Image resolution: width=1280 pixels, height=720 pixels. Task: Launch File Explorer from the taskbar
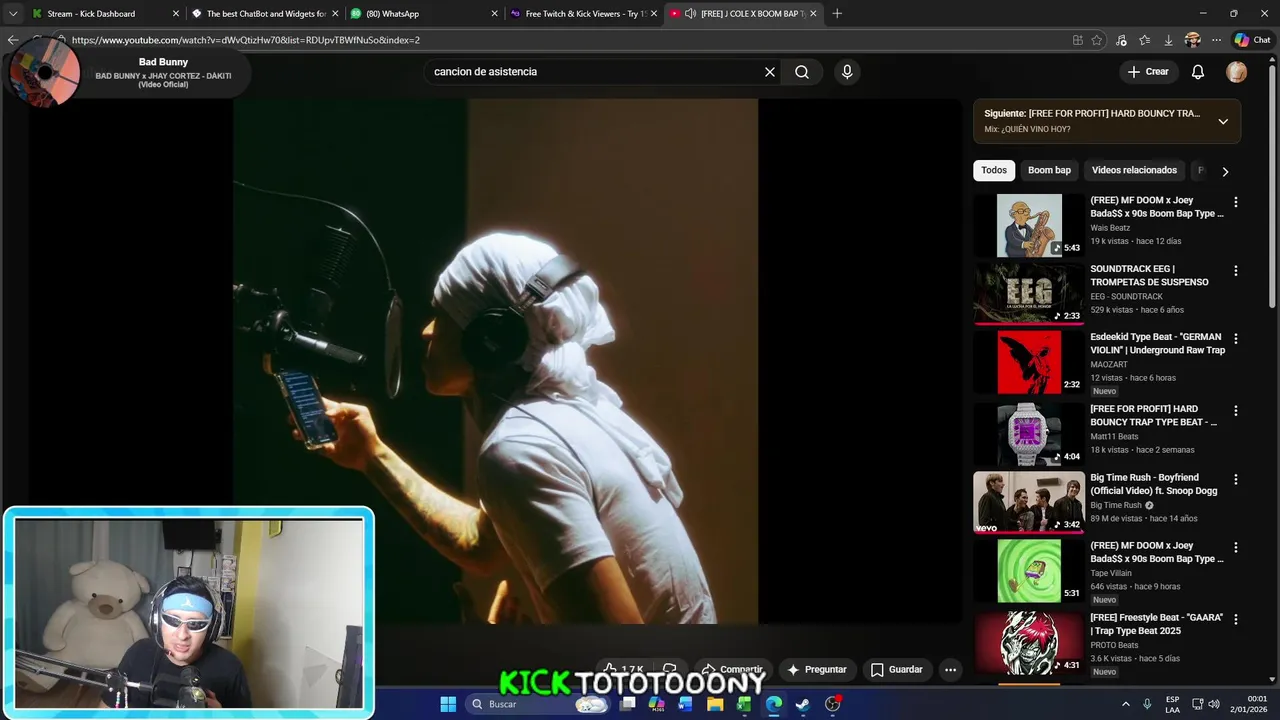pyautogui.click(x=715, y=704)
